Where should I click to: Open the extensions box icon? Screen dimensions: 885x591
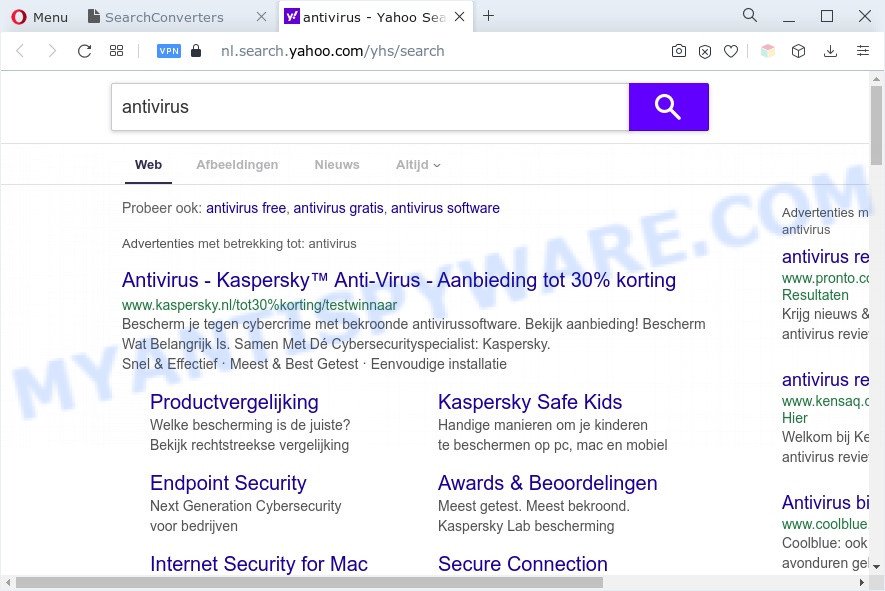pyautogui.click(x=798, y=51)
